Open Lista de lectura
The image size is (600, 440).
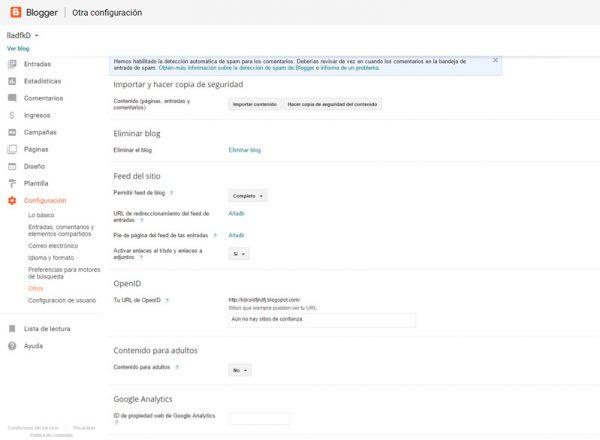pos(47,329)
